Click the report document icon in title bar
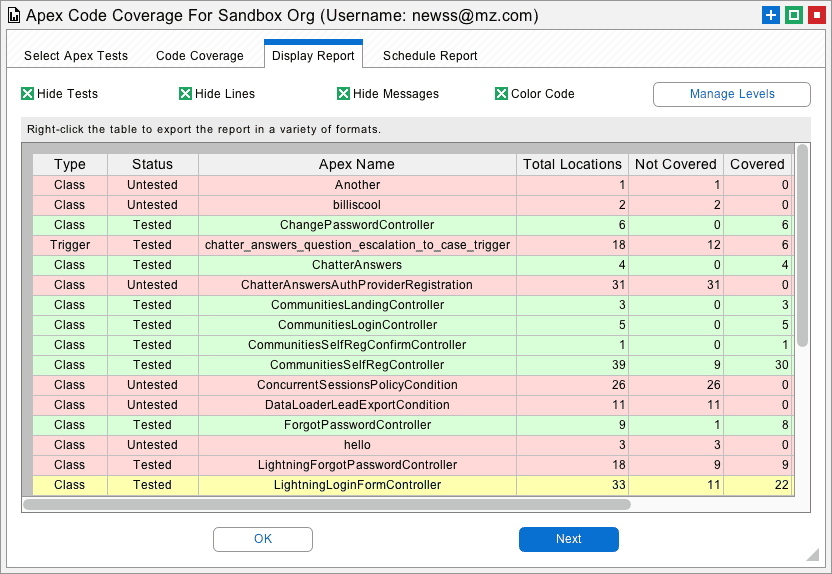The height and width of the screenshot is (574, 832). tap(14, 16)
